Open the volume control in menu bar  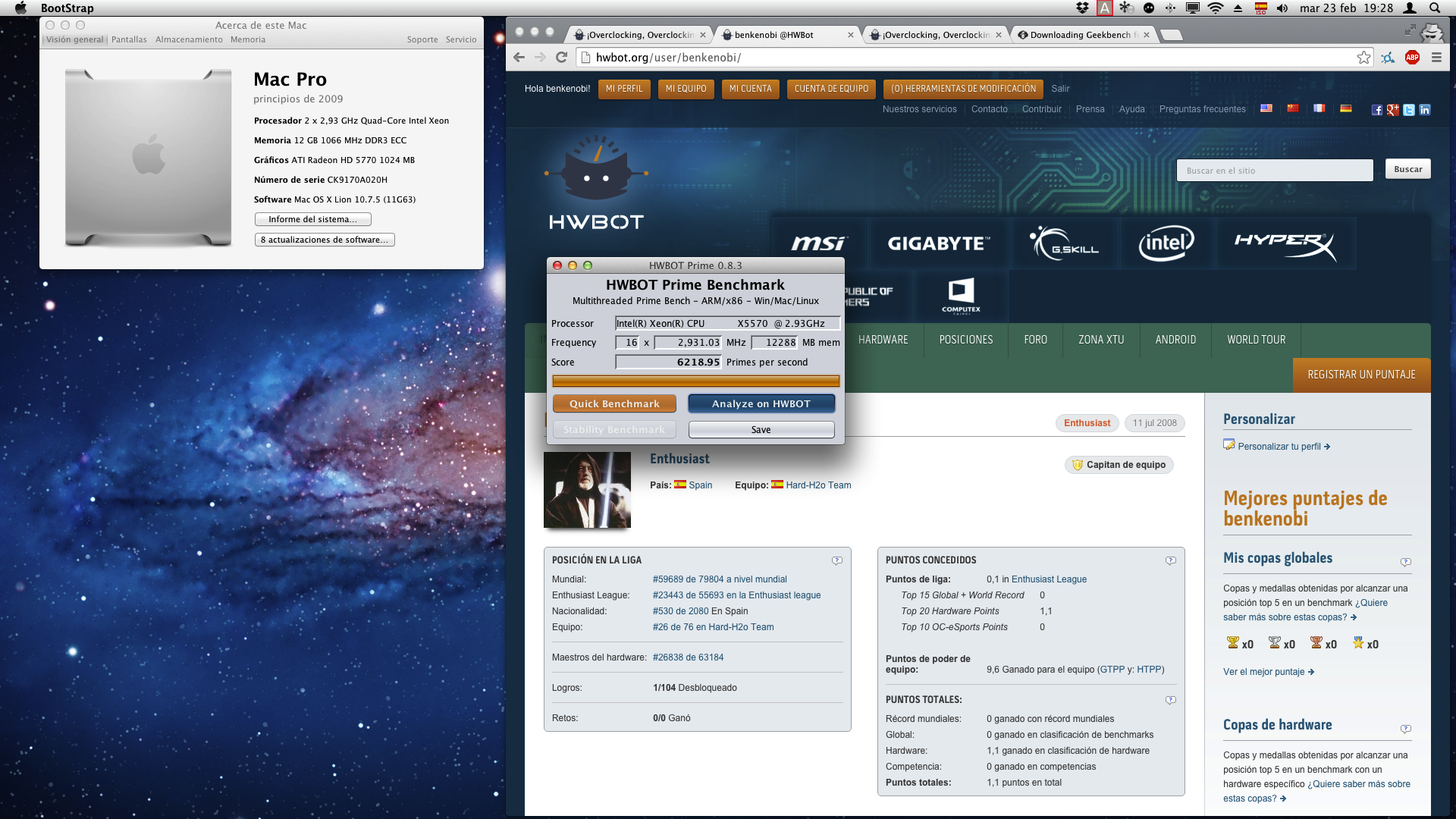[1282, 8]
